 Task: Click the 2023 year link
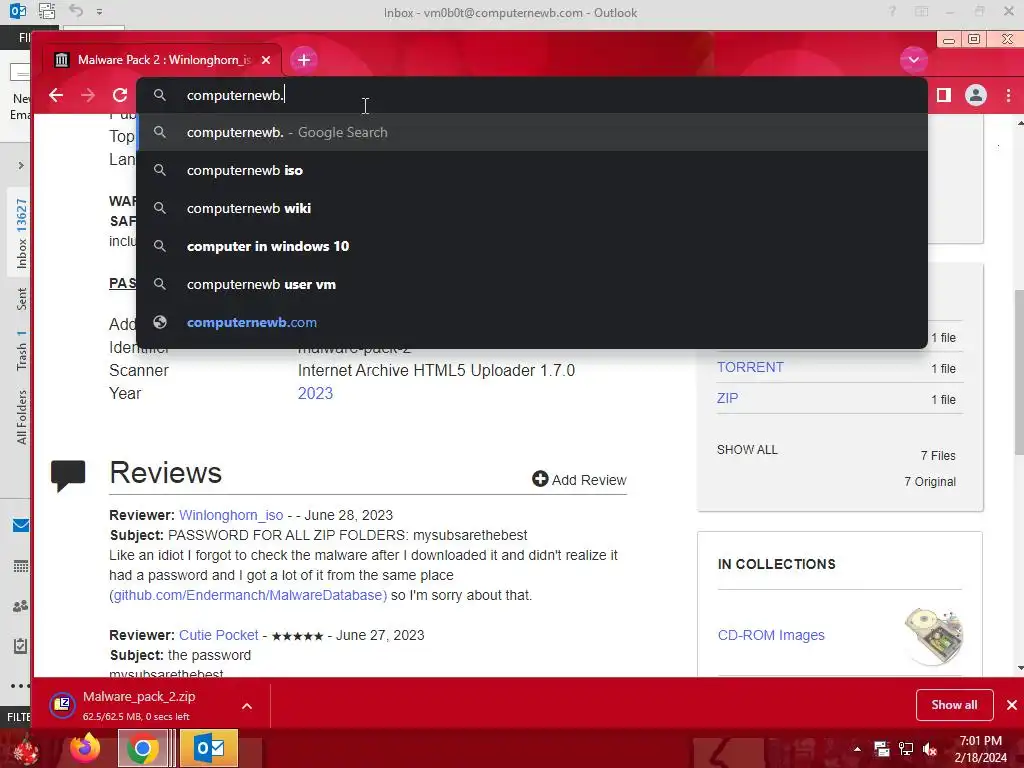pos(315,393)
